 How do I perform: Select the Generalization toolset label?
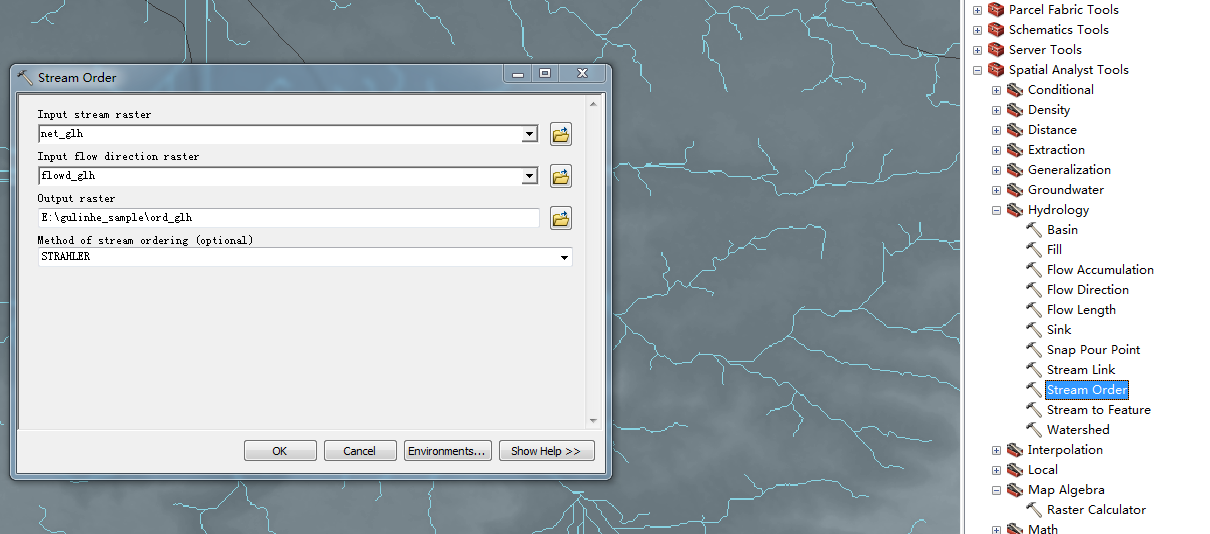click(x=1069, y=170)
